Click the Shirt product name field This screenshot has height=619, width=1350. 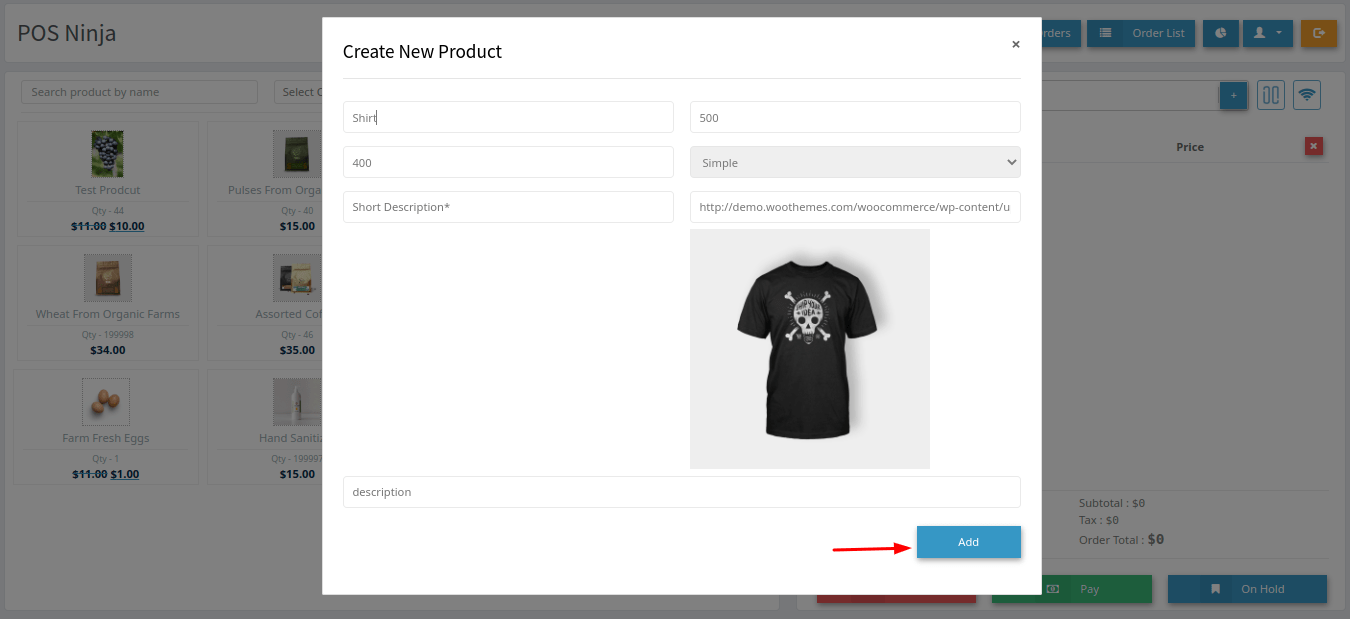click(508, 117)
